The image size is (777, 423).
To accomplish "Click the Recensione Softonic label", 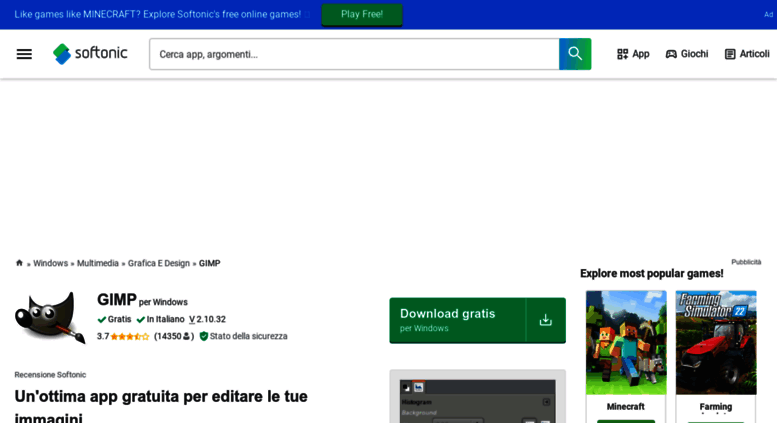I will pos(50,375).
